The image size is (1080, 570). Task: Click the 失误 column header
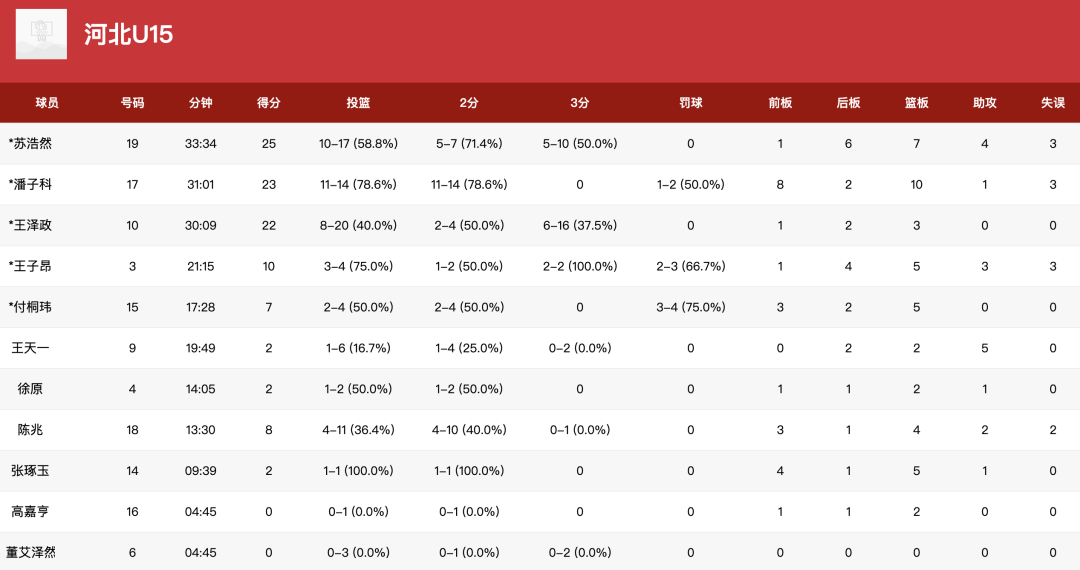[1053, 103]
